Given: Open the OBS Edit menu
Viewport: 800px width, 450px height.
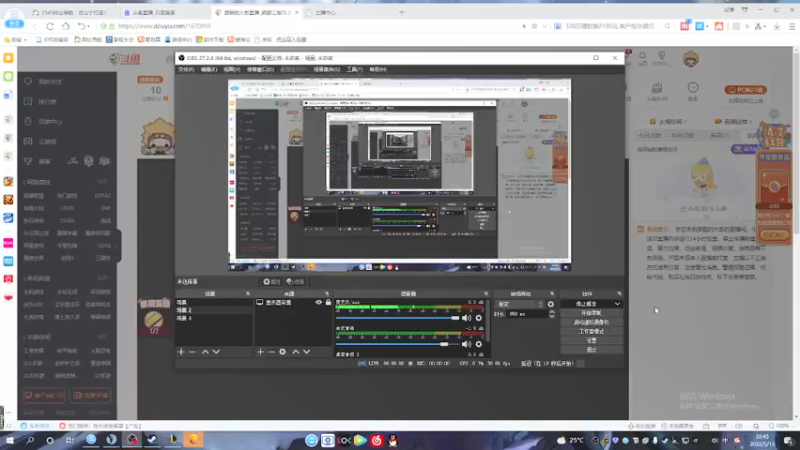Looking at the screenshot, I should coord(209,69).
